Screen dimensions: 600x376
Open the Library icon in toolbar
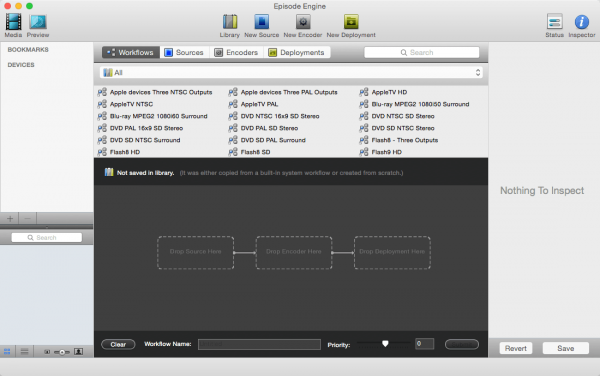click(230, 22)
